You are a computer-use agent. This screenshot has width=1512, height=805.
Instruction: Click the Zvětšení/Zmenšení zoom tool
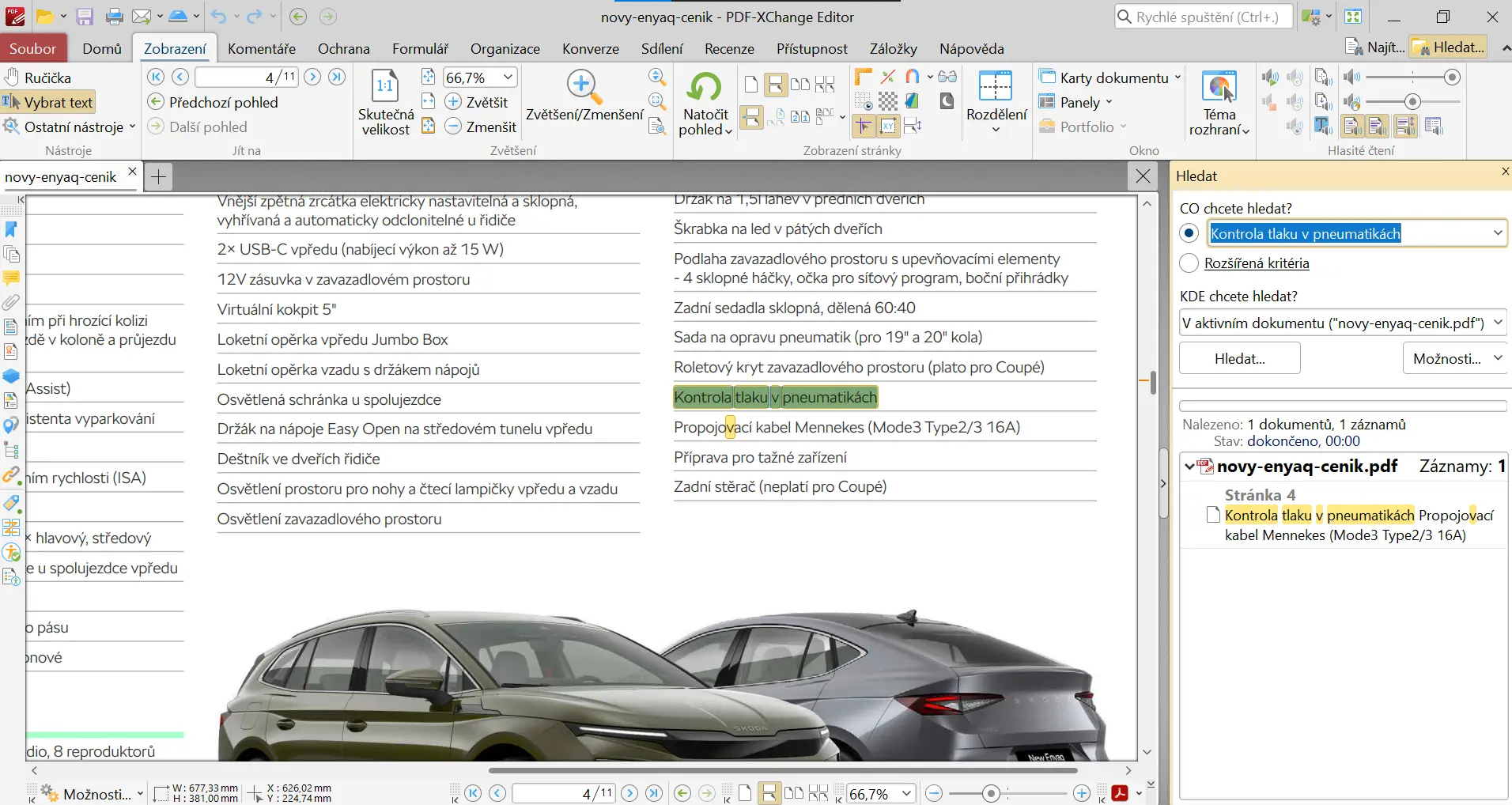584,96
